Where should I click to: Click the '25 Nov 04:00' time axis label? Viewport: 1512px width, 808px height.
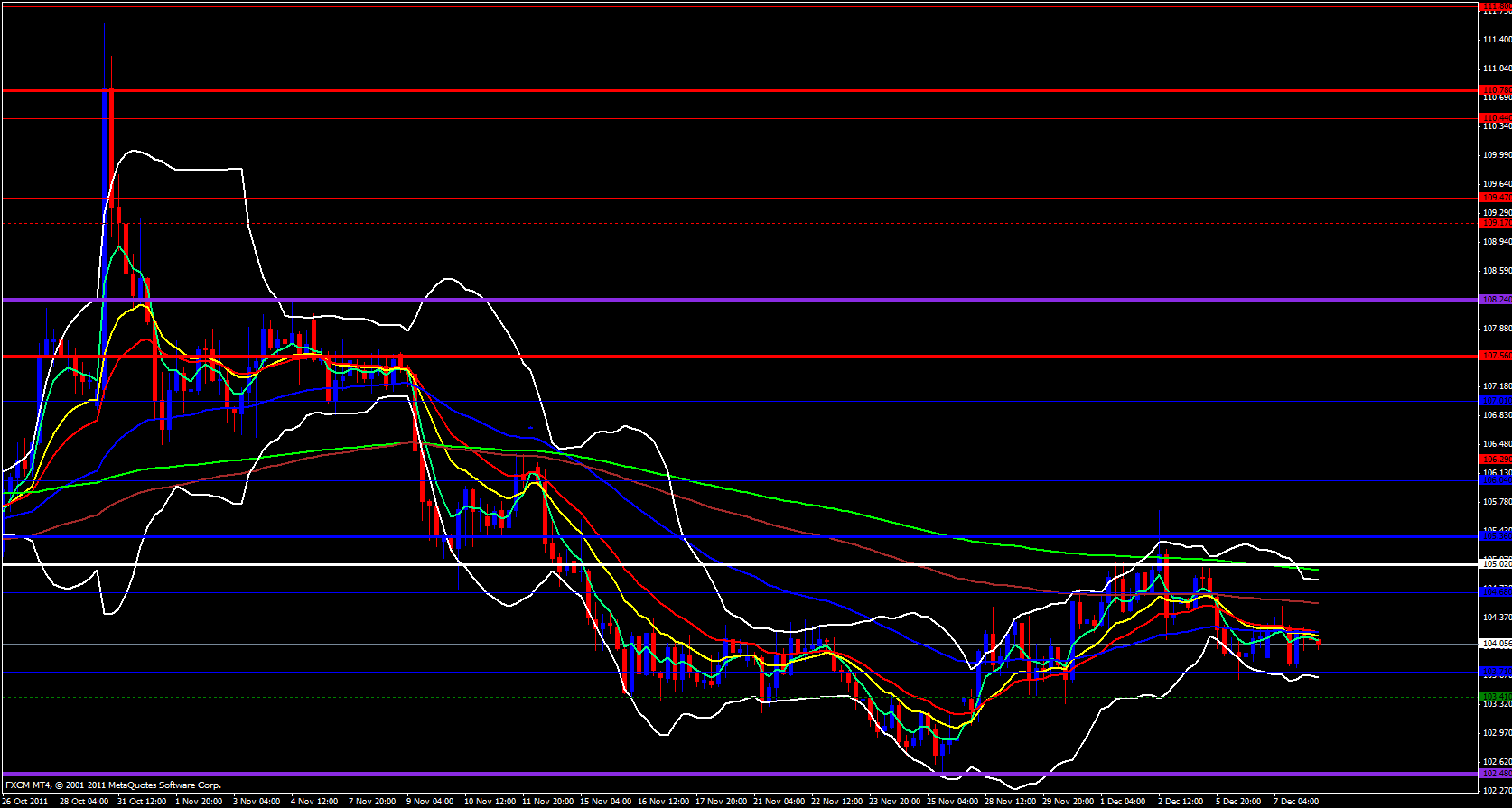coord(950,801)
